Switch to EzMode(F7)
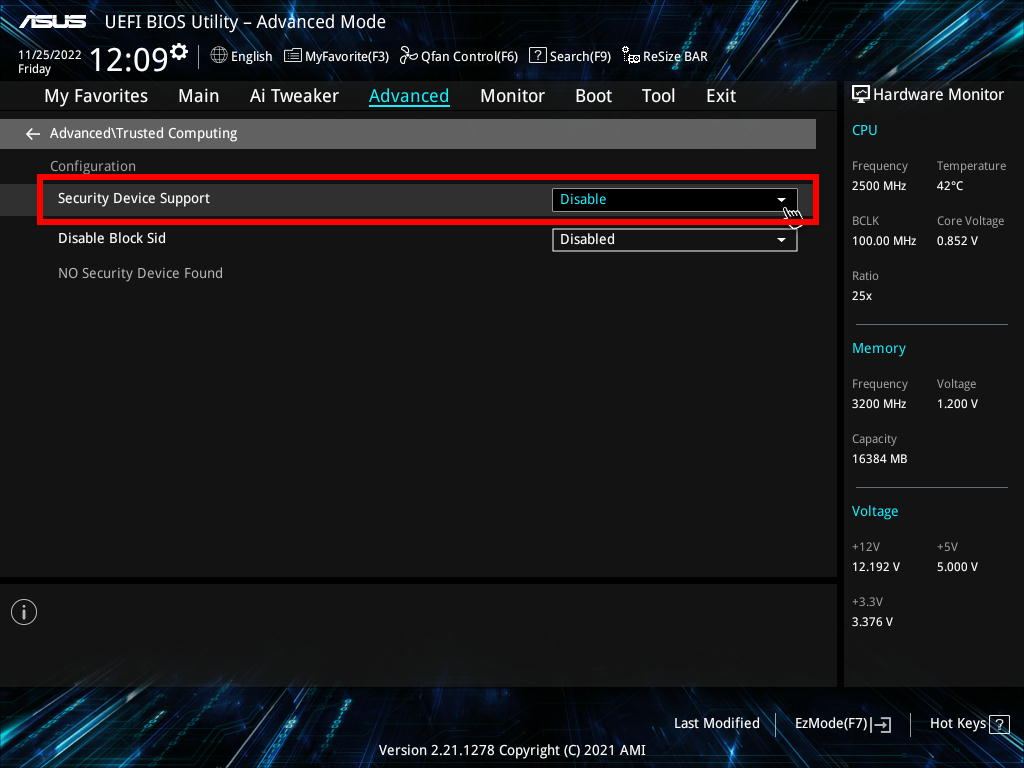Viewport: 1024px width, 768px height. point(843,724)
